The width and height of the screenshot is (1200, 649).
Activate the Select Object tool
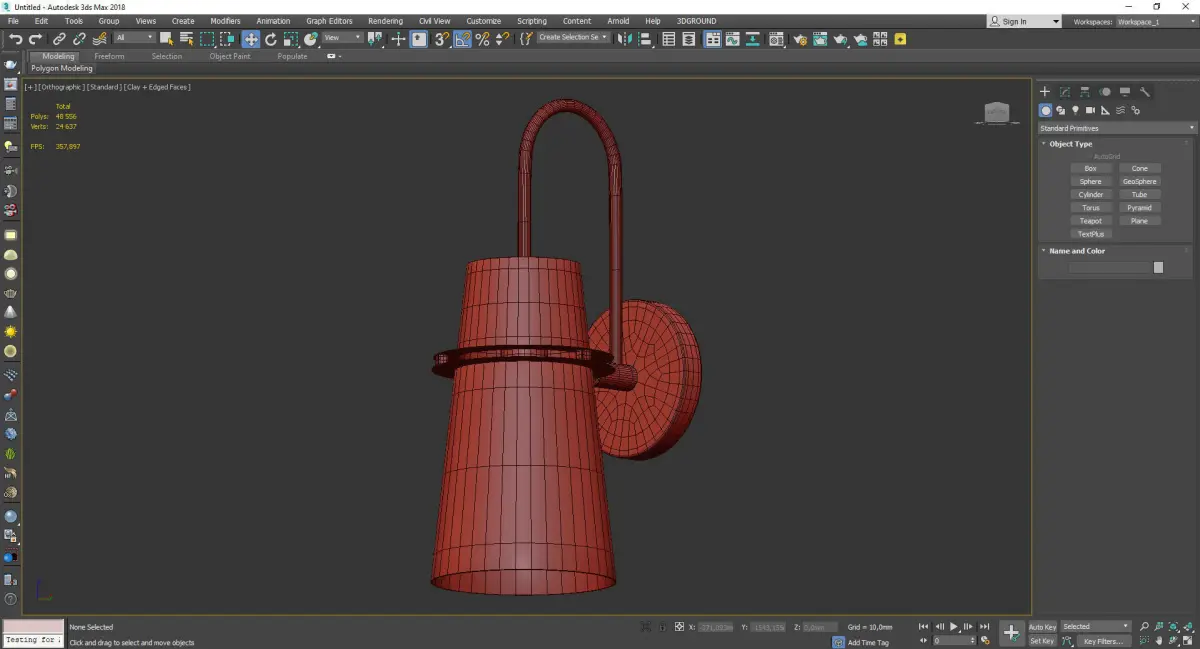tap(167, 39)
